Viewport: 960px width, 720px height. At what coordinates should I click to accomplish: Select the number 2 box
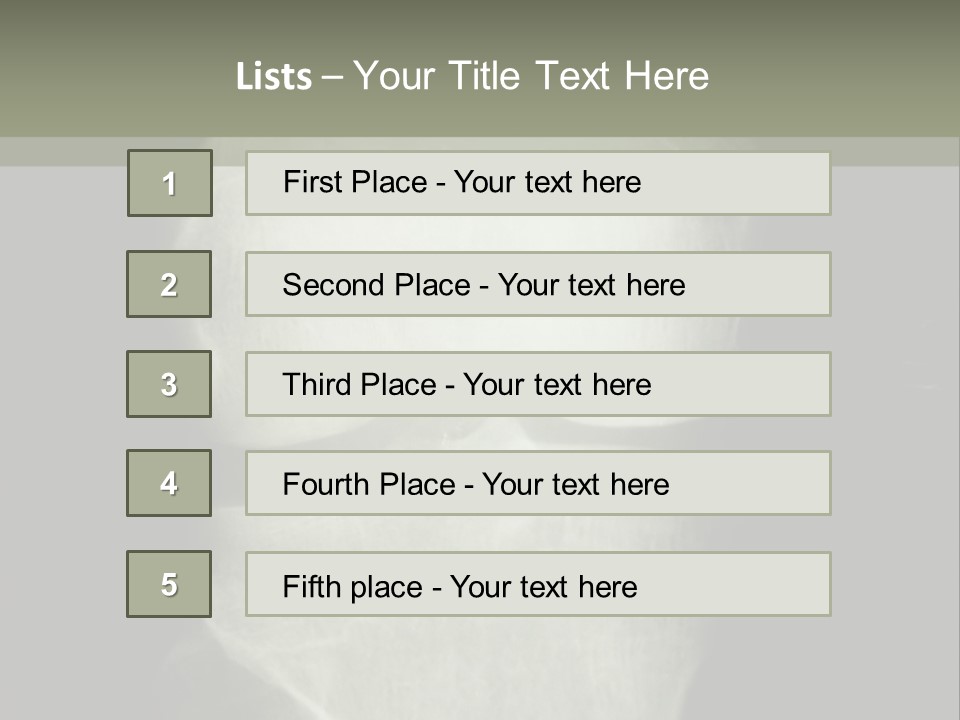(x=169, y=284)
